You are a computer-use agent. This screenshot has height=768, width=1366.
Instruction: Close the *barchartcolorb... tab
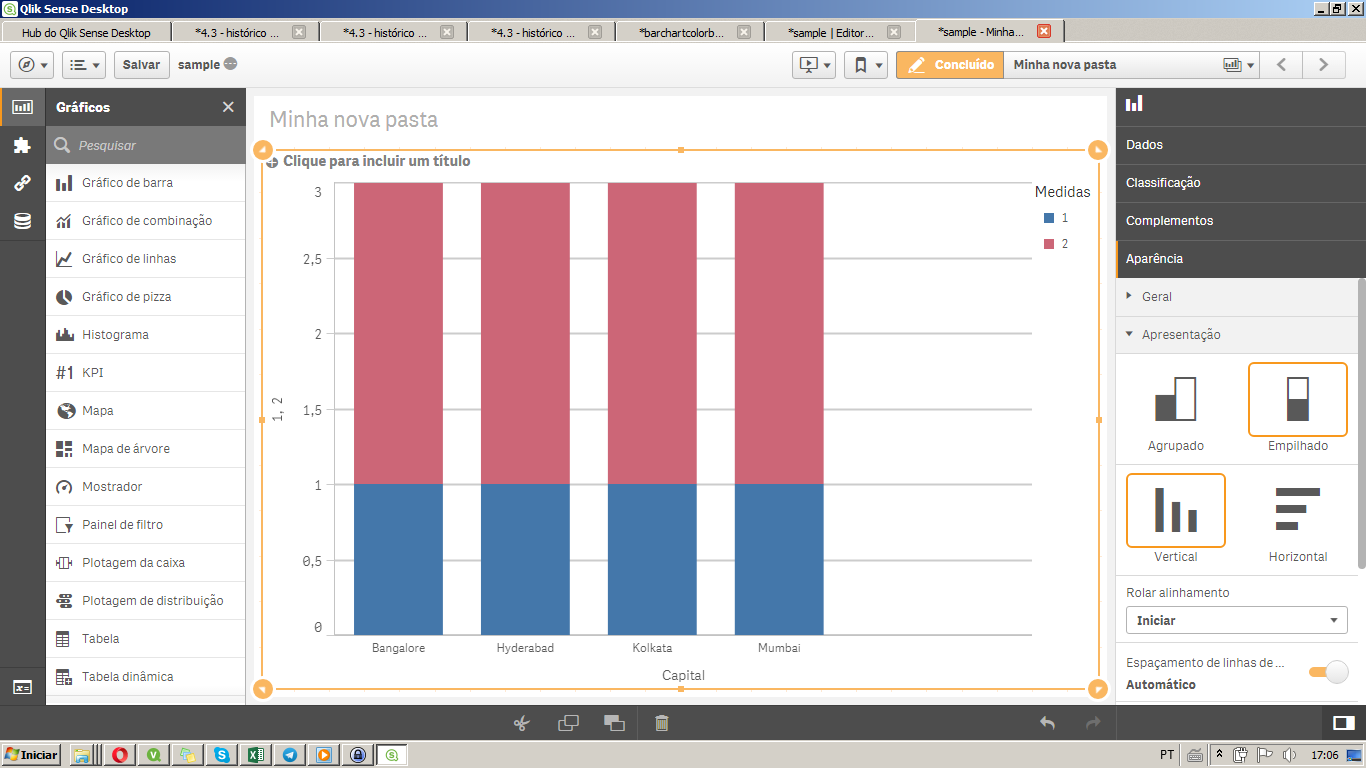point(744,31)
